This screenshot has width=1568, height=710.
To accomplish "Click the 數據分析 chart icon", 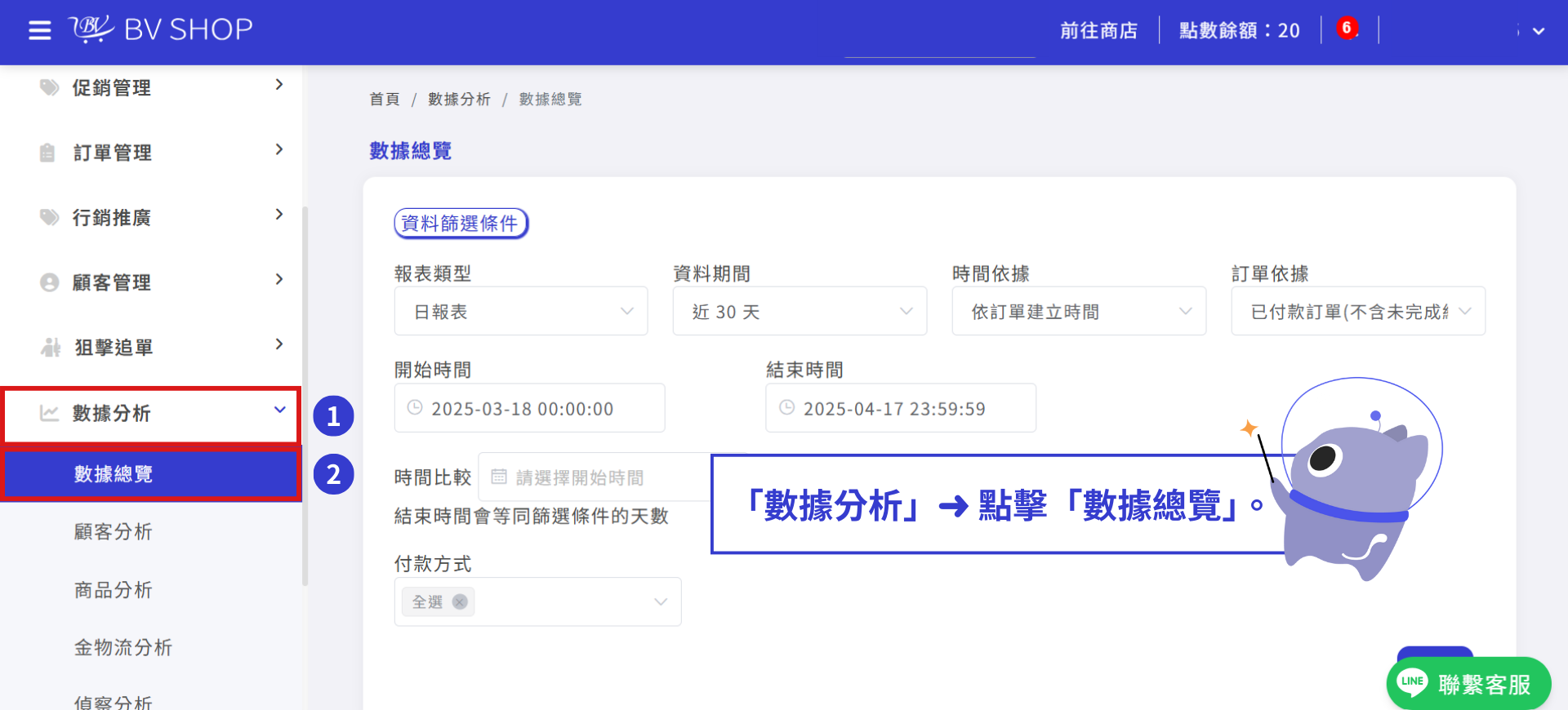I will click(50, 413).
